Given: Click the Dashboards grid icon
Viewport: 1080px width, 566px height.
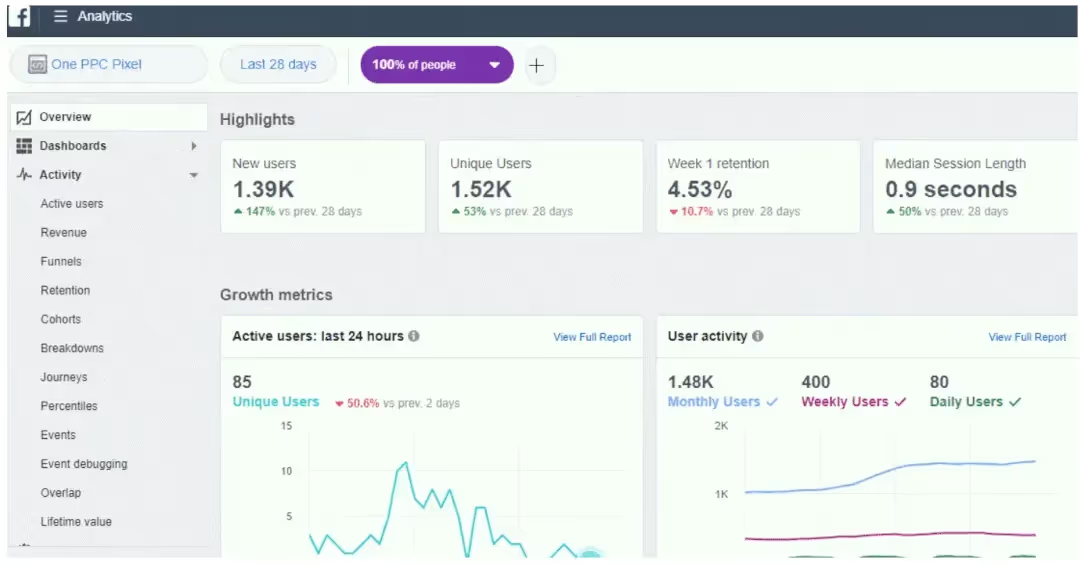Looking at the screenshot, I should tap(25, 146).
